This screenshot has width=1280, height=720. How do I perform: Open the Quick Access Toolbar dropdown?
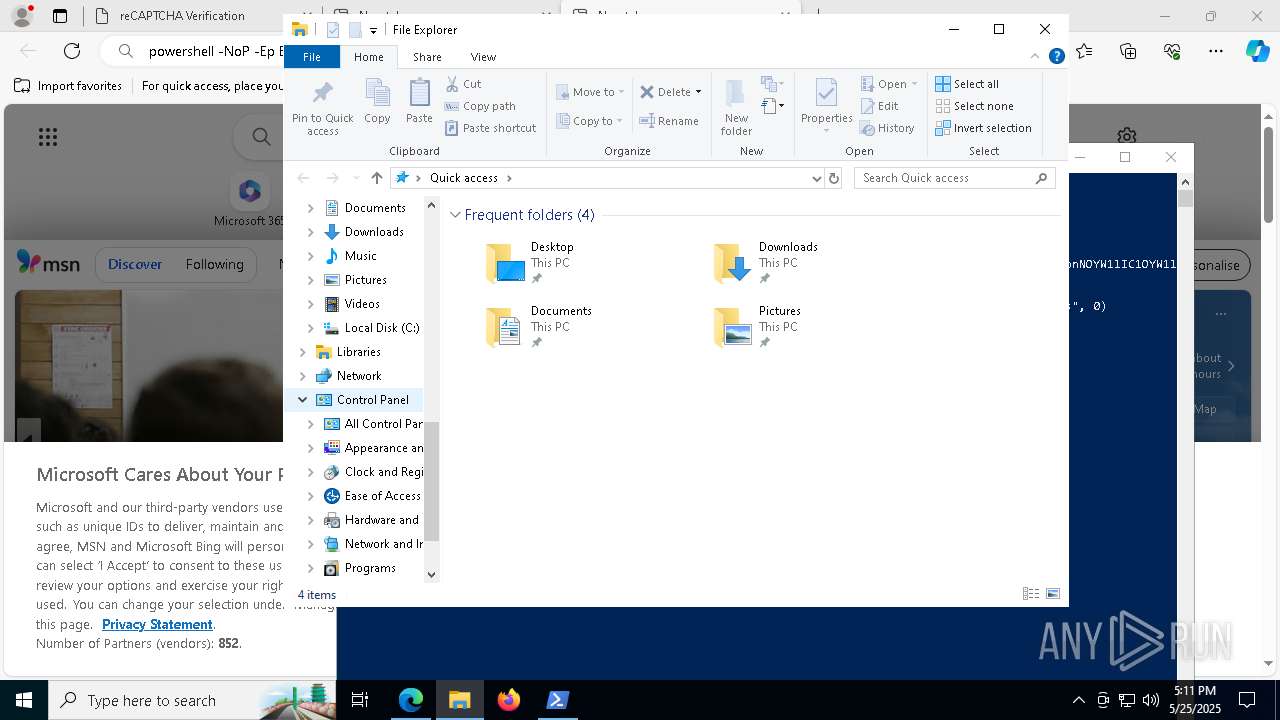373,30
